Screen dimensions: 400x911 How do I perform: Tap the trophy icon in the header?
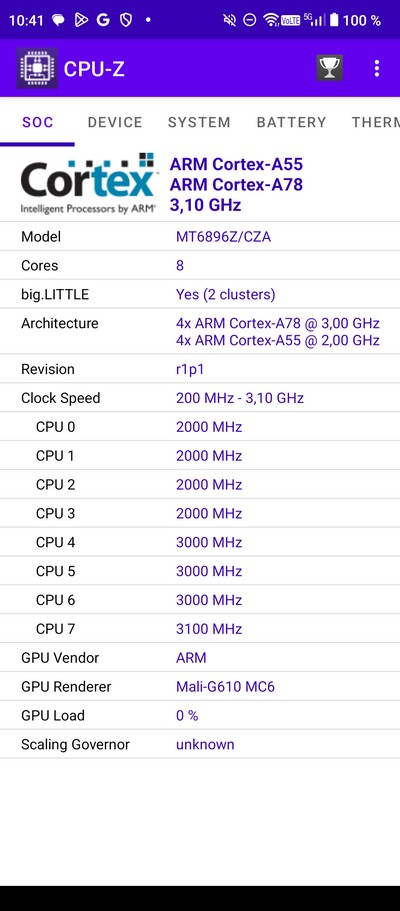point(329,69)
